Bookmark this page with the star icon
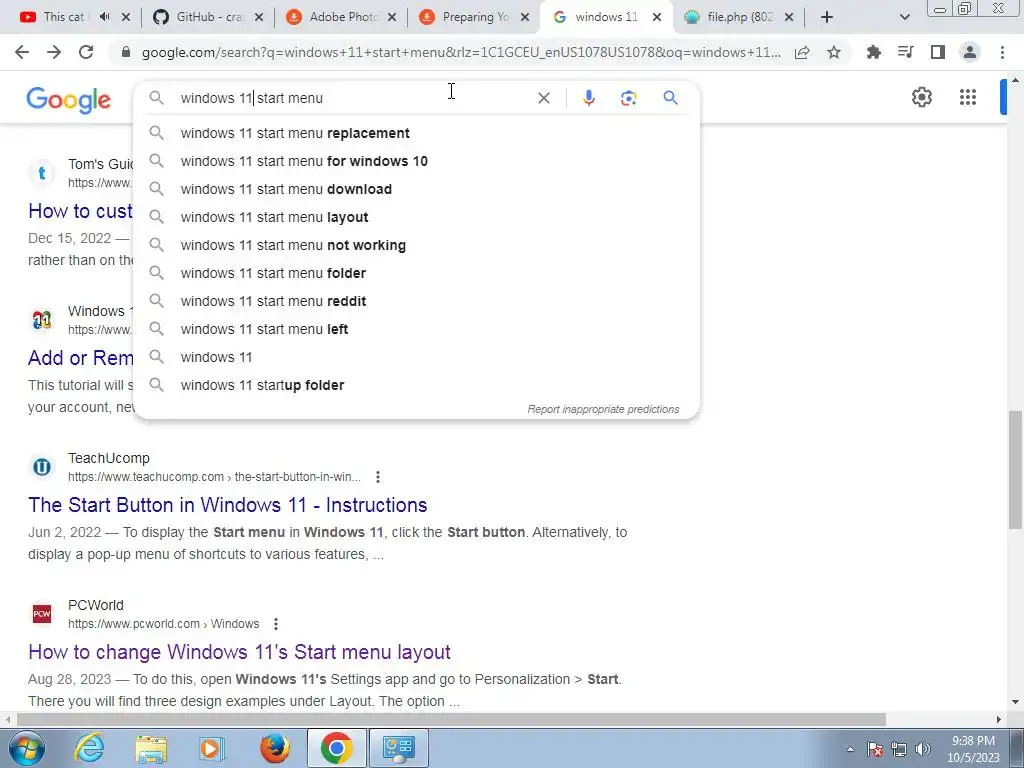Image resolution: width=1024 pixels, height=768 pixels. pos(834,52)
